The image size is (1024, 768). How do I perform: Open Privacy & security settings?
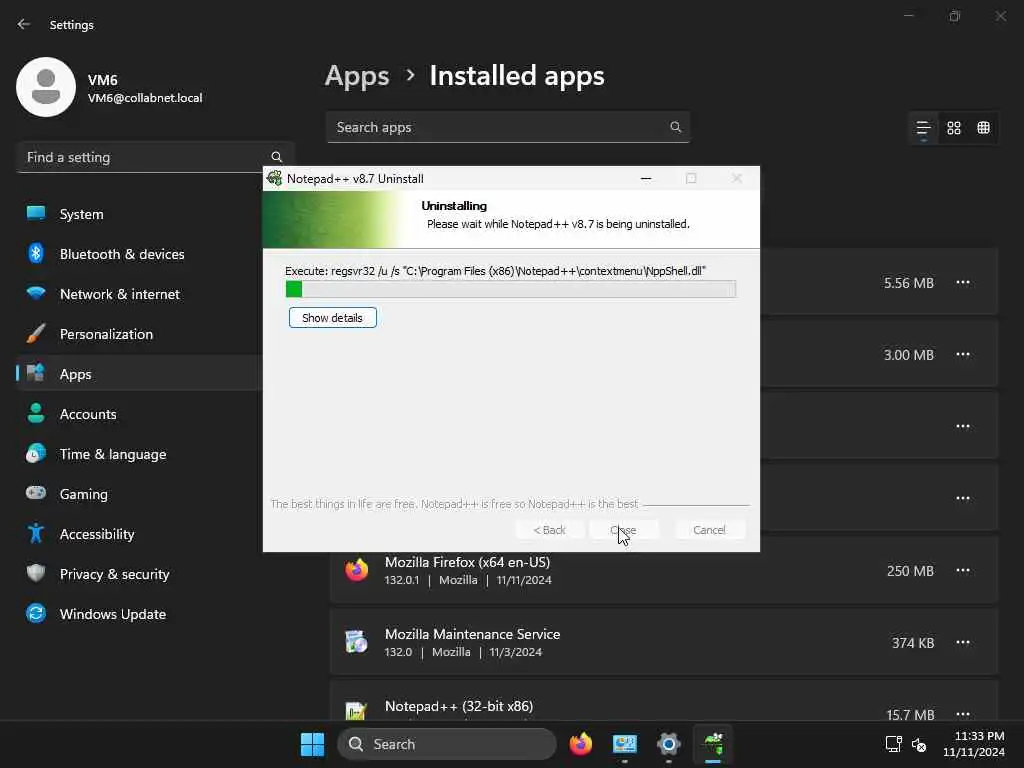[140, 574]
